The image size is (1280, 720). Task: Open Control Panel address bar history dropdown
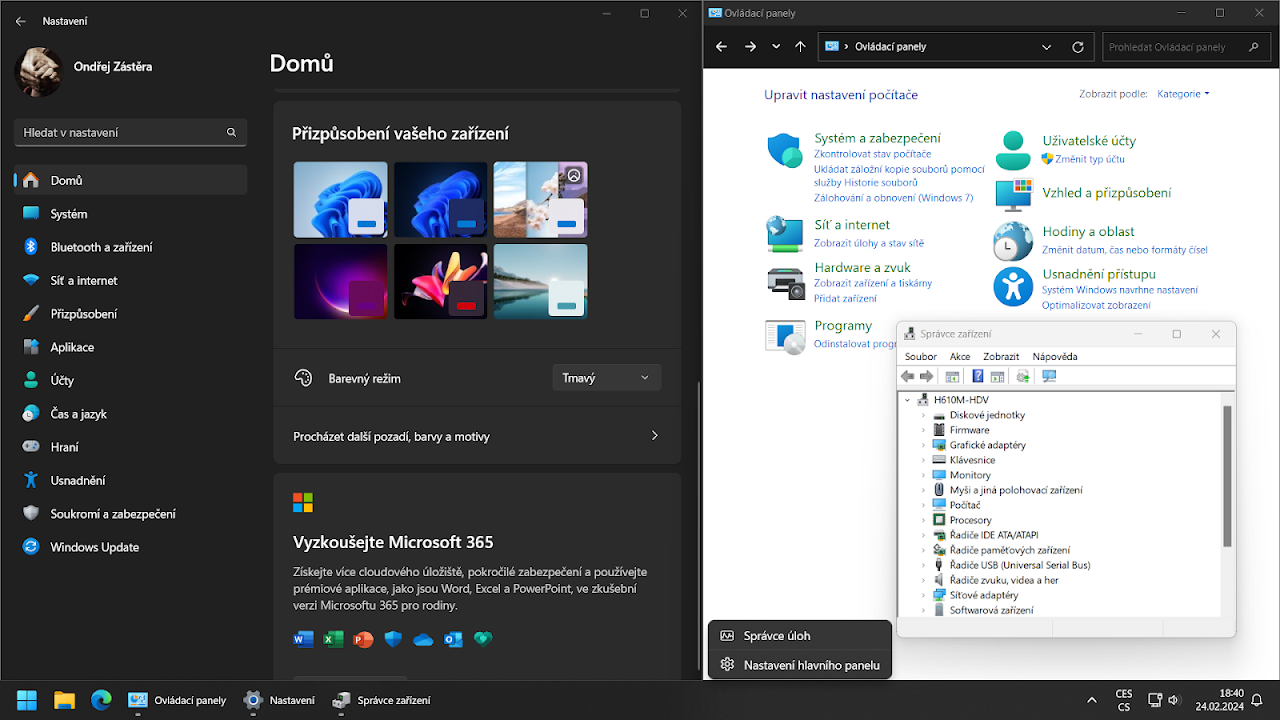pos(1047,47)
